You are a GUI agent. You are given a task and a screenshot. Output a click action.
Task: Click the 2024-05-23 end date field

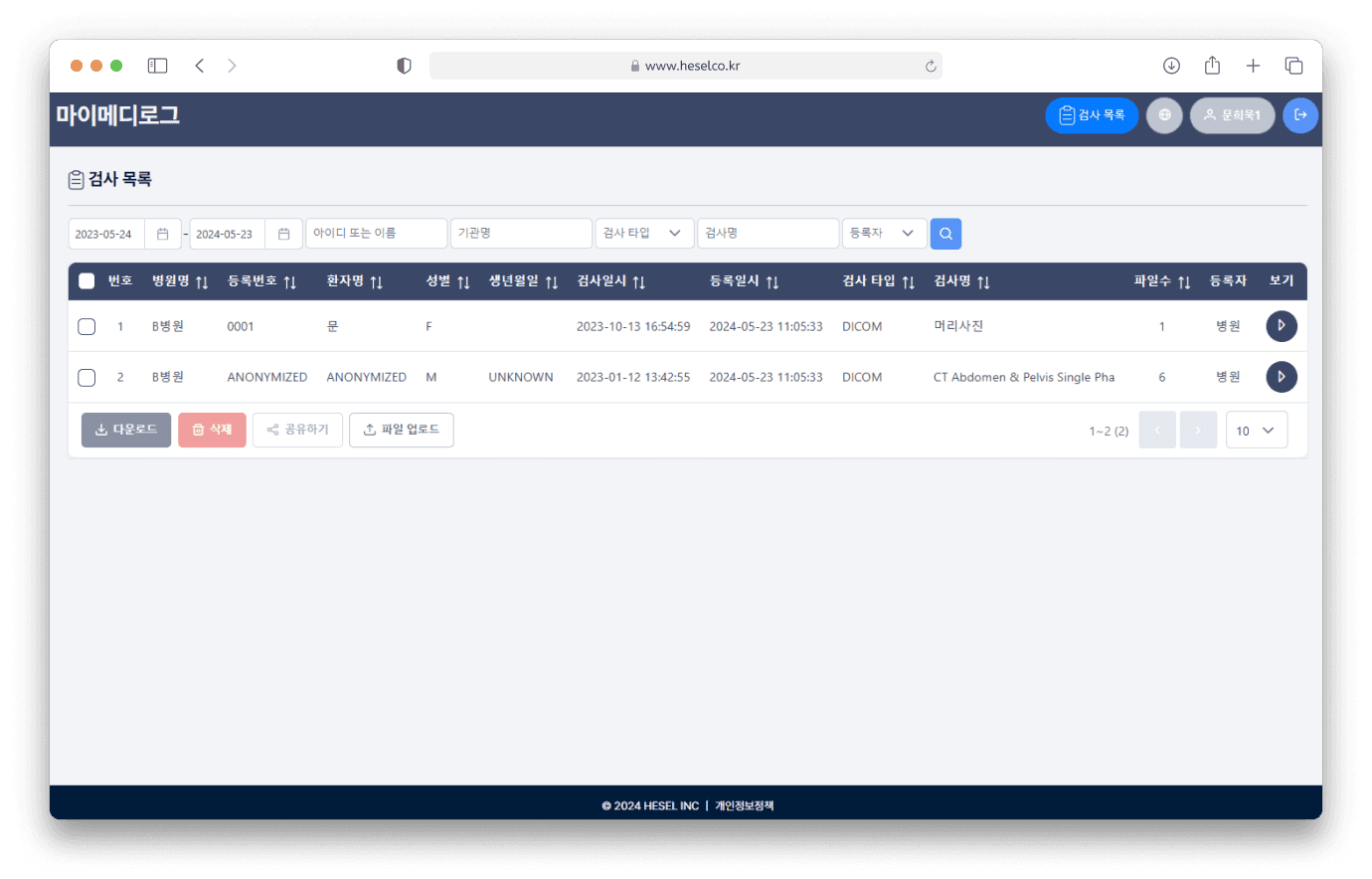[x=228, y=234]
